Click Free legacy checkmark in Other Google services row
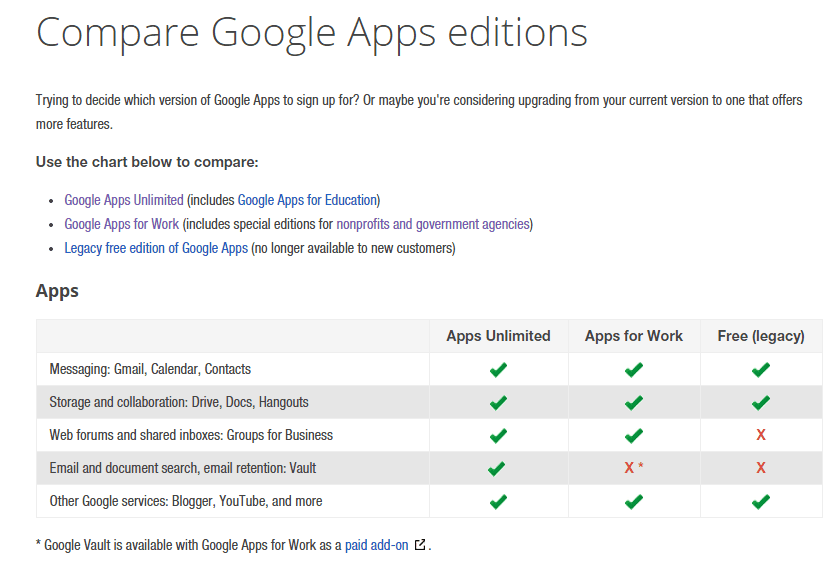Image resolution: width=837 pixels, height=567 pixels. [761, 502]
